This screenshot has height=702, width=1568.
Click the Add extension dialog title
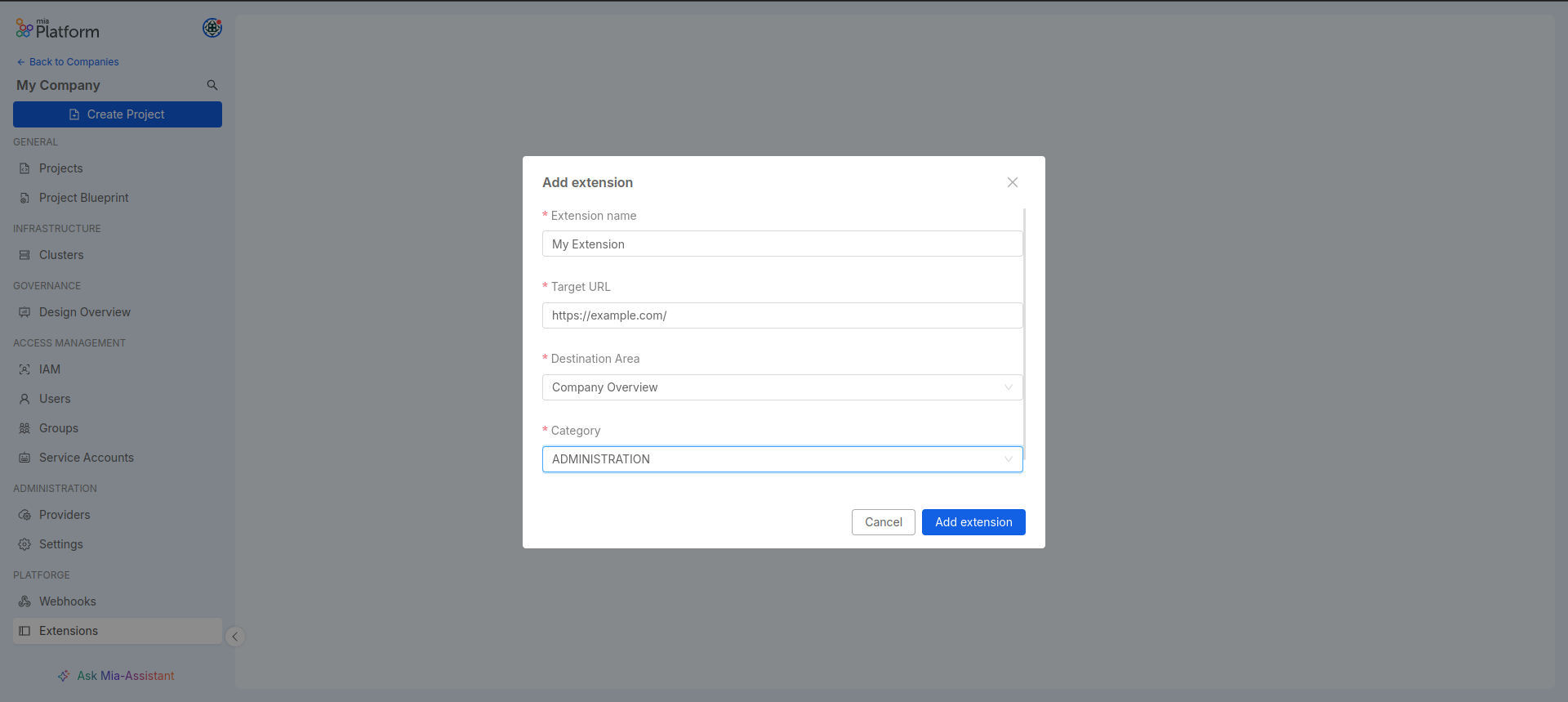588,182
